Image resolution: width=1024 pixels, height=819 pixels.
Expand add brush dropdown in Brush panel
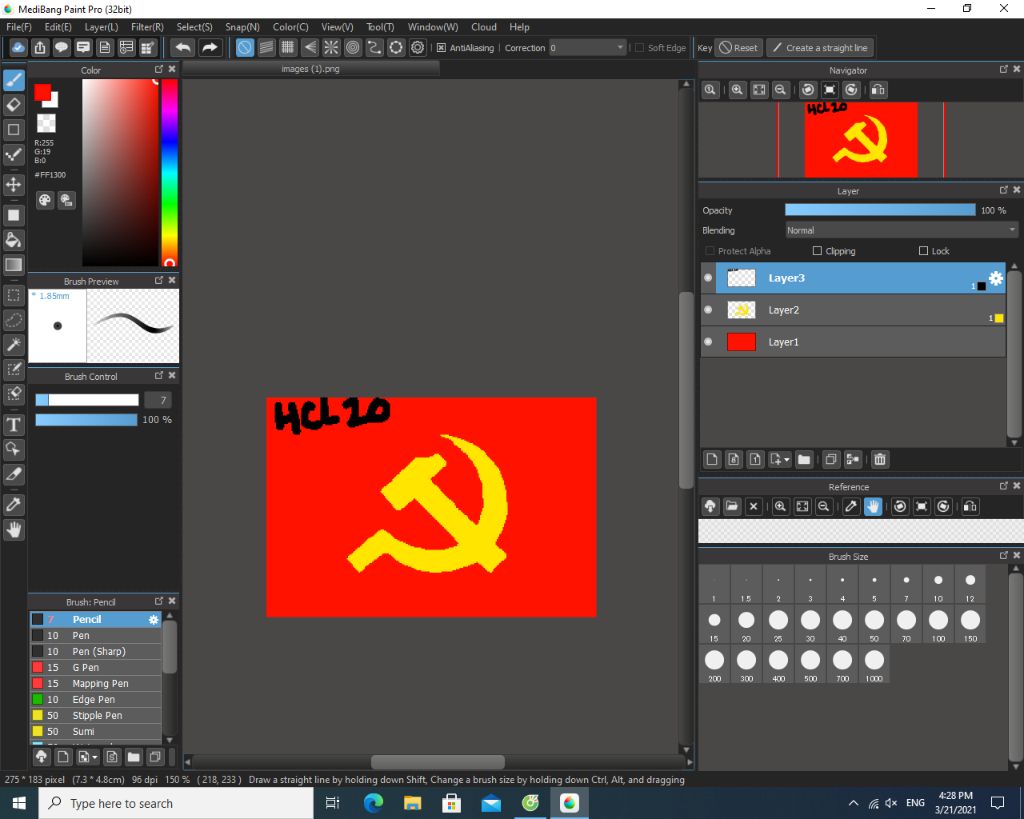95,757
